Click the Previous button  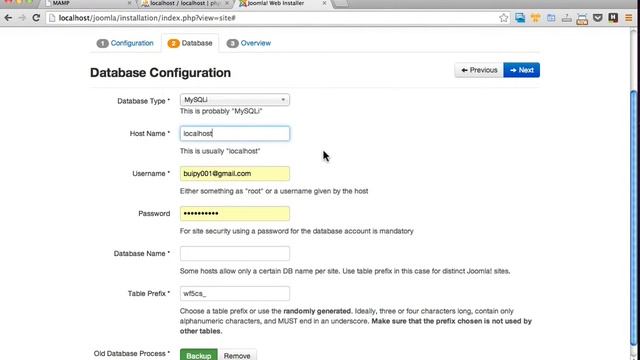479,70
